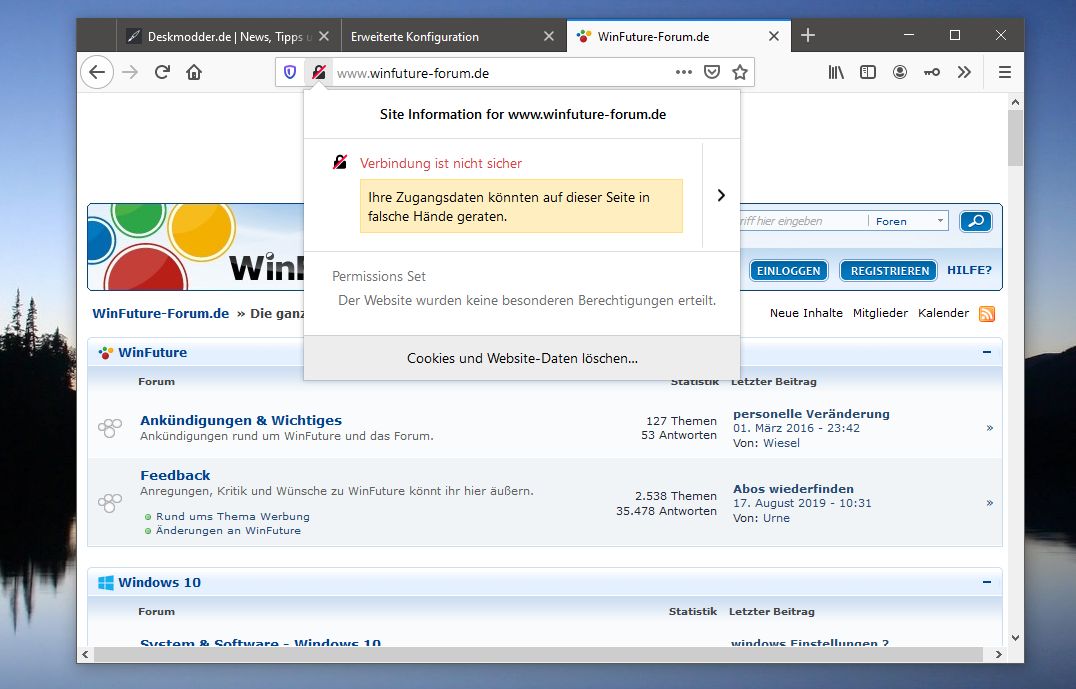
Task: Click the orange RSS feed icon
Action: coord(986,314)
